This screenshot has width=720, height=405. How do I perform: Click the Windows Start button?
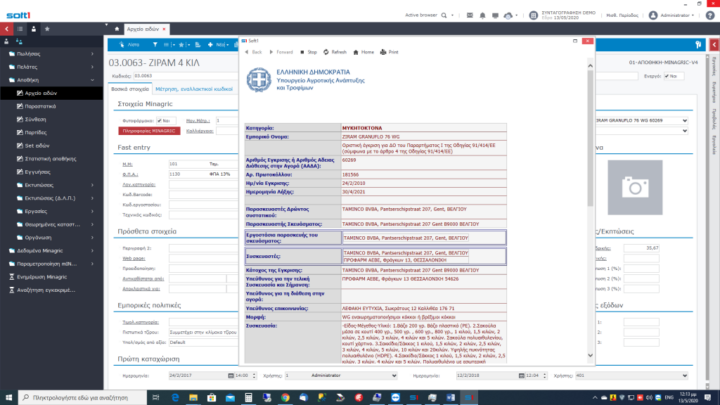tap(9, 398)
